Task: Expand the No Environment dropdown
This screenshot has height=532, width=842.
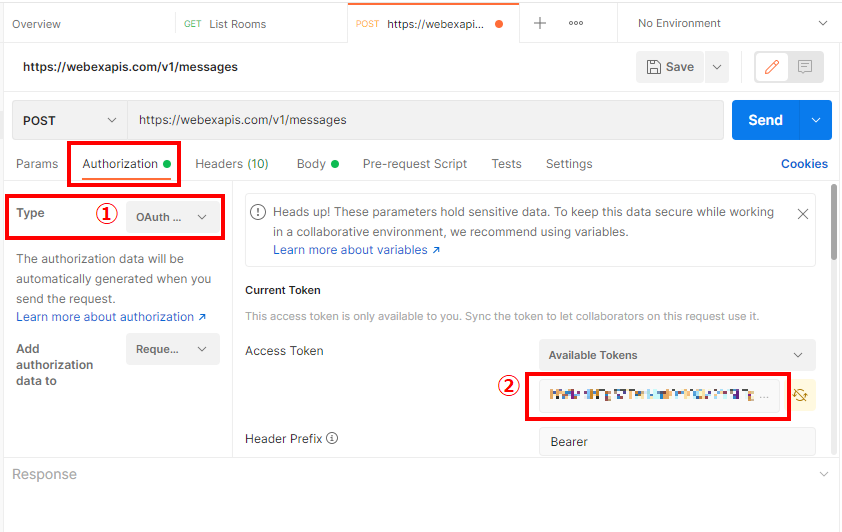Action: click(x=822, y=23)
